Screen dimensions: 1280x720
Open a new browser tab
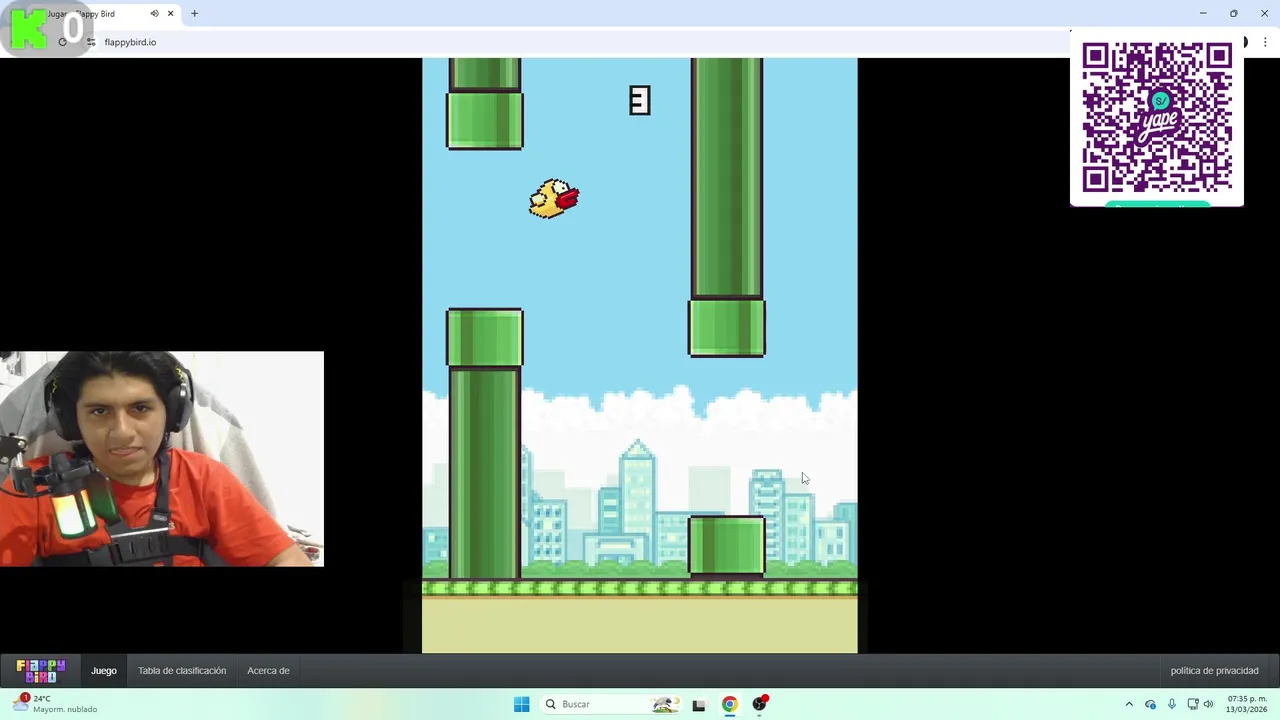tap(194, 14)
